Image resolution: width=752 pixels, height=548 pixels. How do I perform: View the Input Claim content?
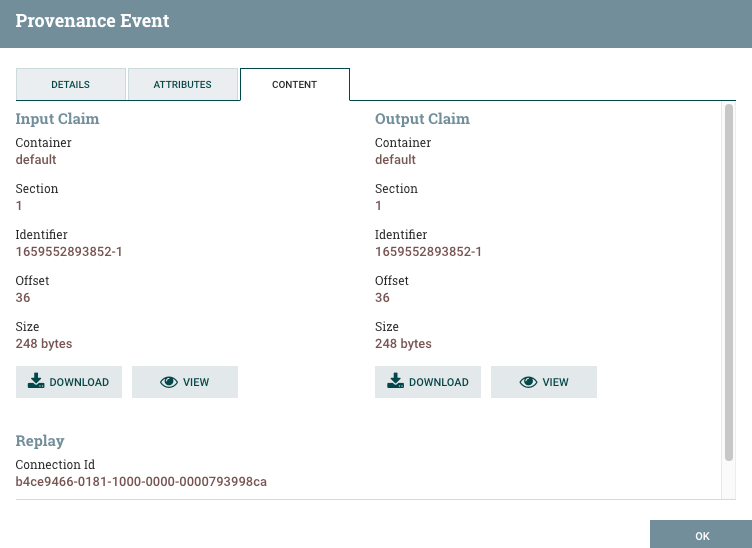185,382
